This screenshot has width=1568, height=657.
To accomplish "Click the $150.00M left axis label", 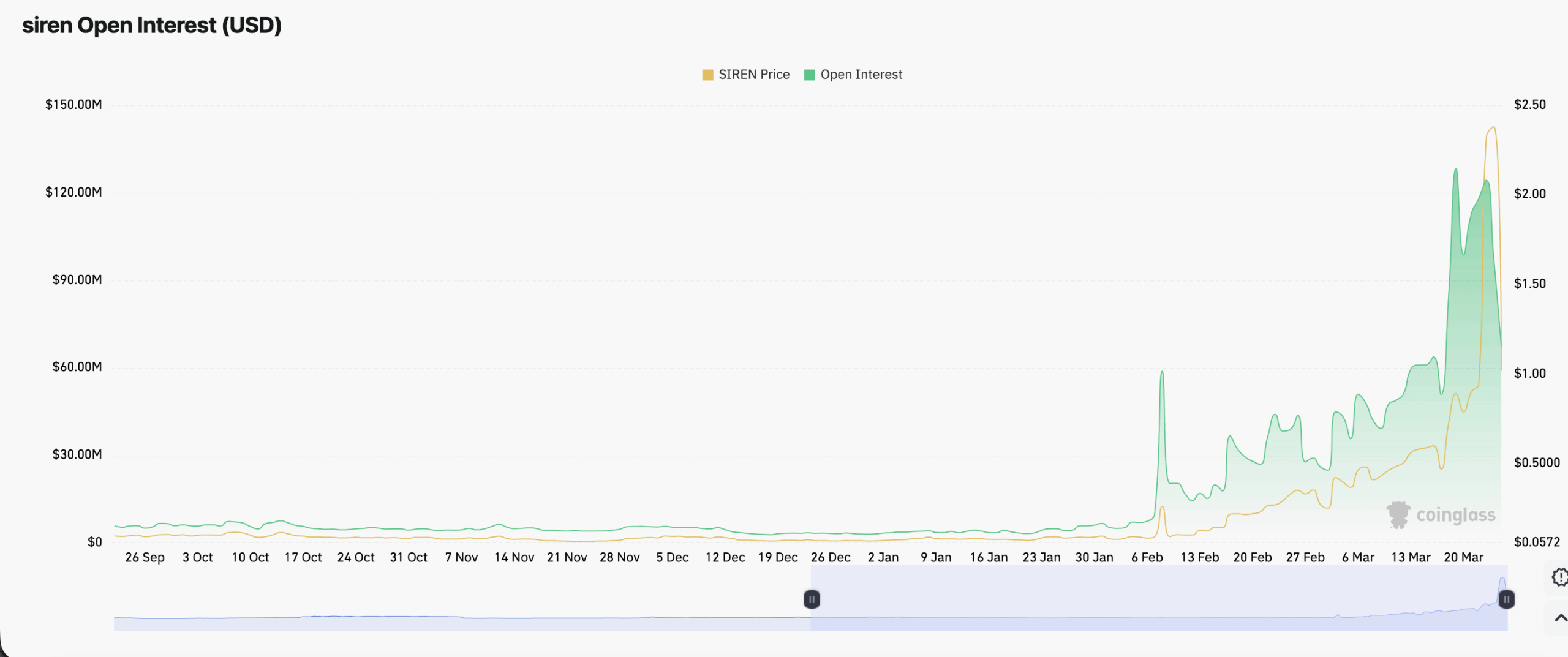I will 73,105.
